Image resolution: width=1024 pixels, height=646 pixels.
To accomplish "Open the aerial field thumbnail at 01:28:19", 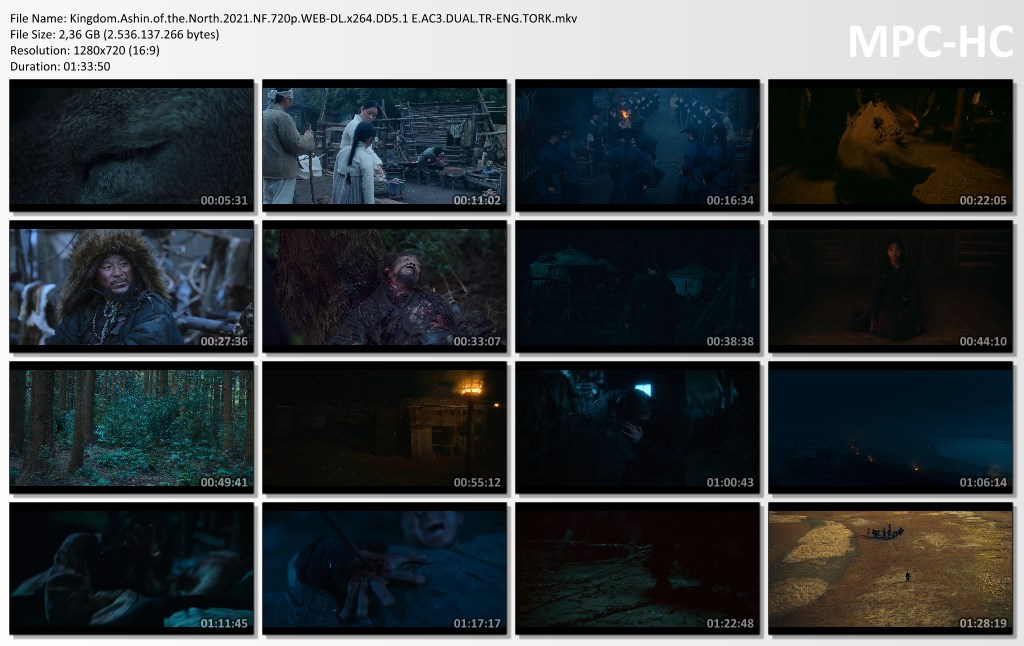I will (891, 569).
